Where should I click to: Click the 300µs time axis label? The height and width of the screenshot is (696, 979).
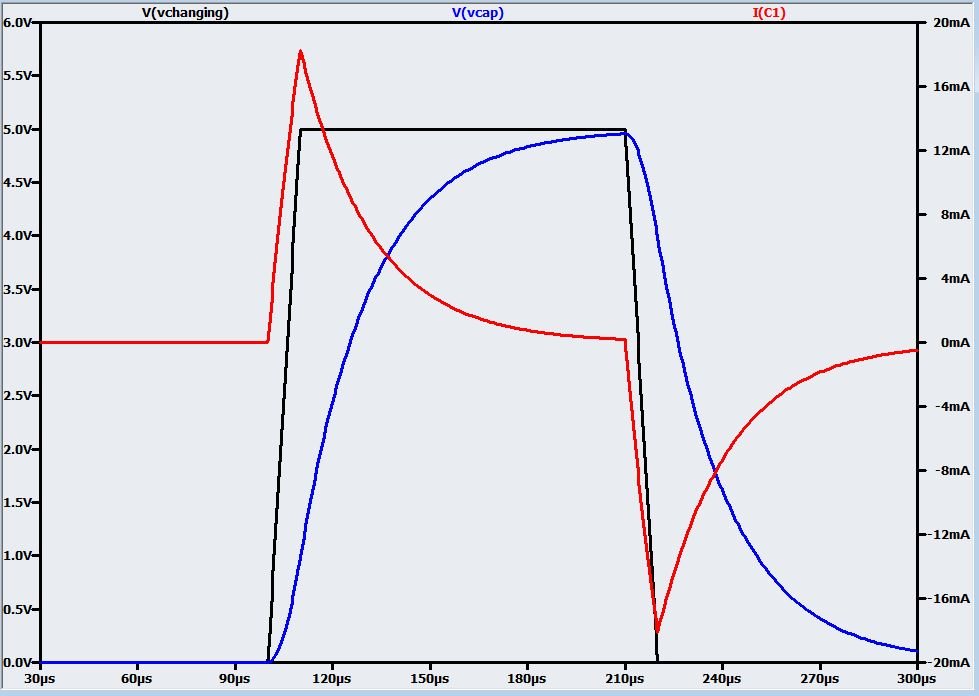point(916,679)
